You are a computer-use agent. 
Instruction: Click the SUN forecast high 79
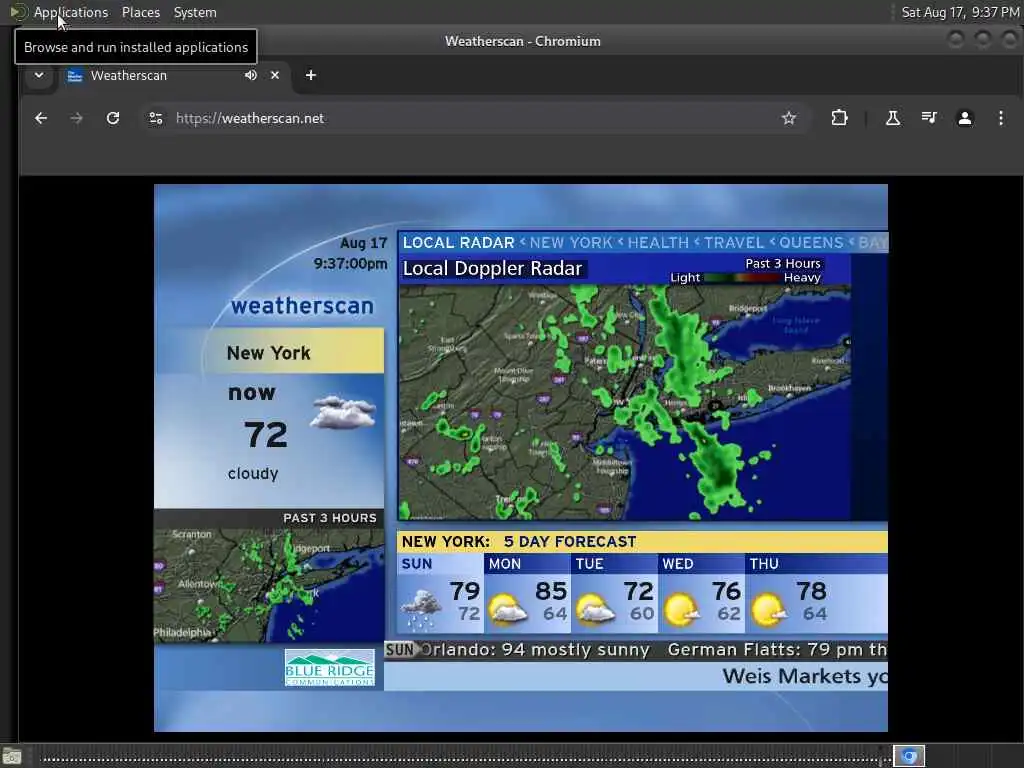pyautogui.click(x=464, y=591)
